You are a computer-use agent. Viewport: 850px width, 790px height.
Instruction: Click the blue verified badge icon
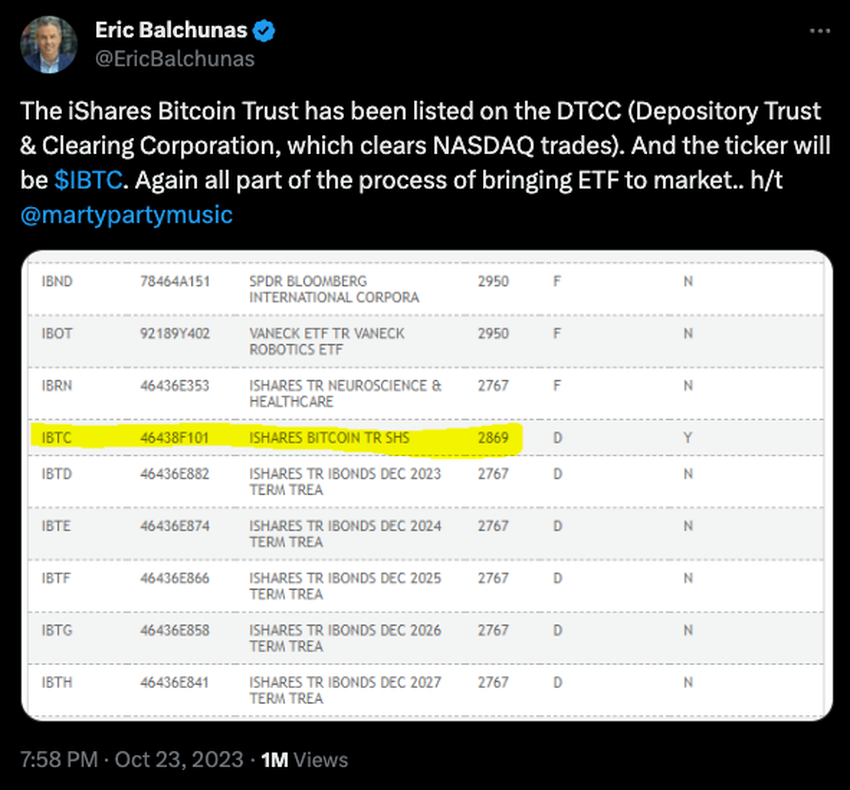tap(264, 30)
